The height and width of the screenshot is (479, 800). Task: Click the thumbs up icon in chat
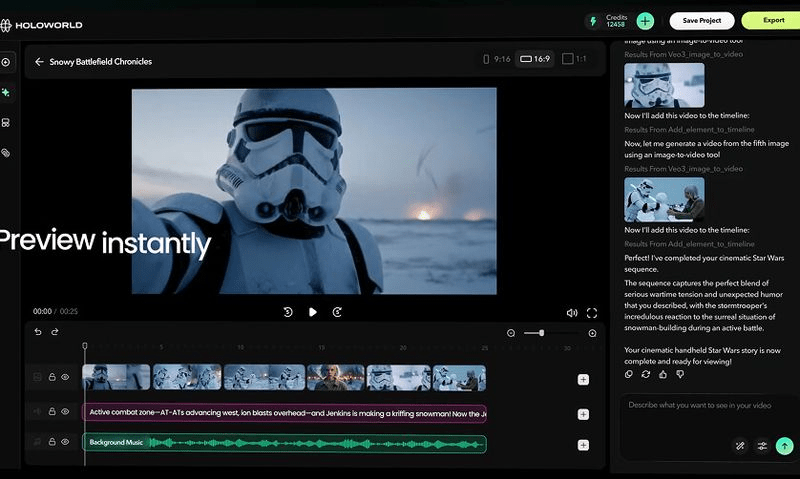(662, 374)
